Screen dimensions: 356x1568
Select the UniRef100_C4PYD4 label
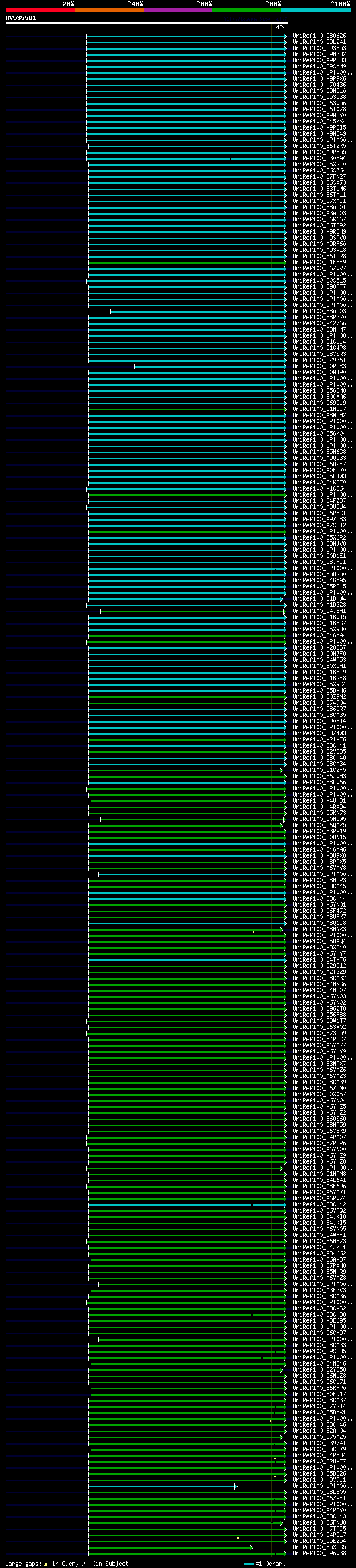coord(319,1456)
